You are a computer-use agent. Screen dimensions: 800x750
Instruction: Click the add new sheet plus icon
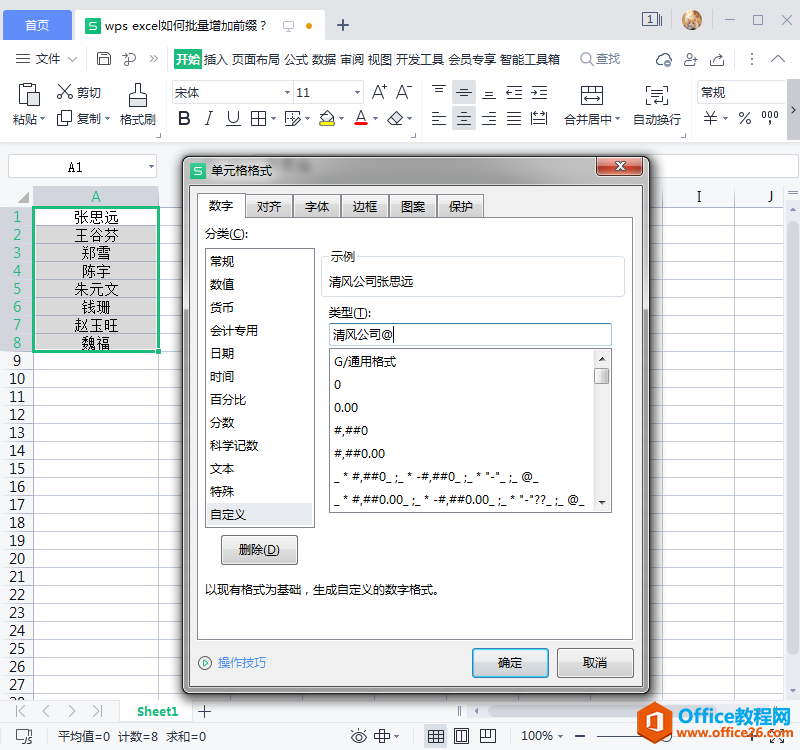click(x=205, y=711)
